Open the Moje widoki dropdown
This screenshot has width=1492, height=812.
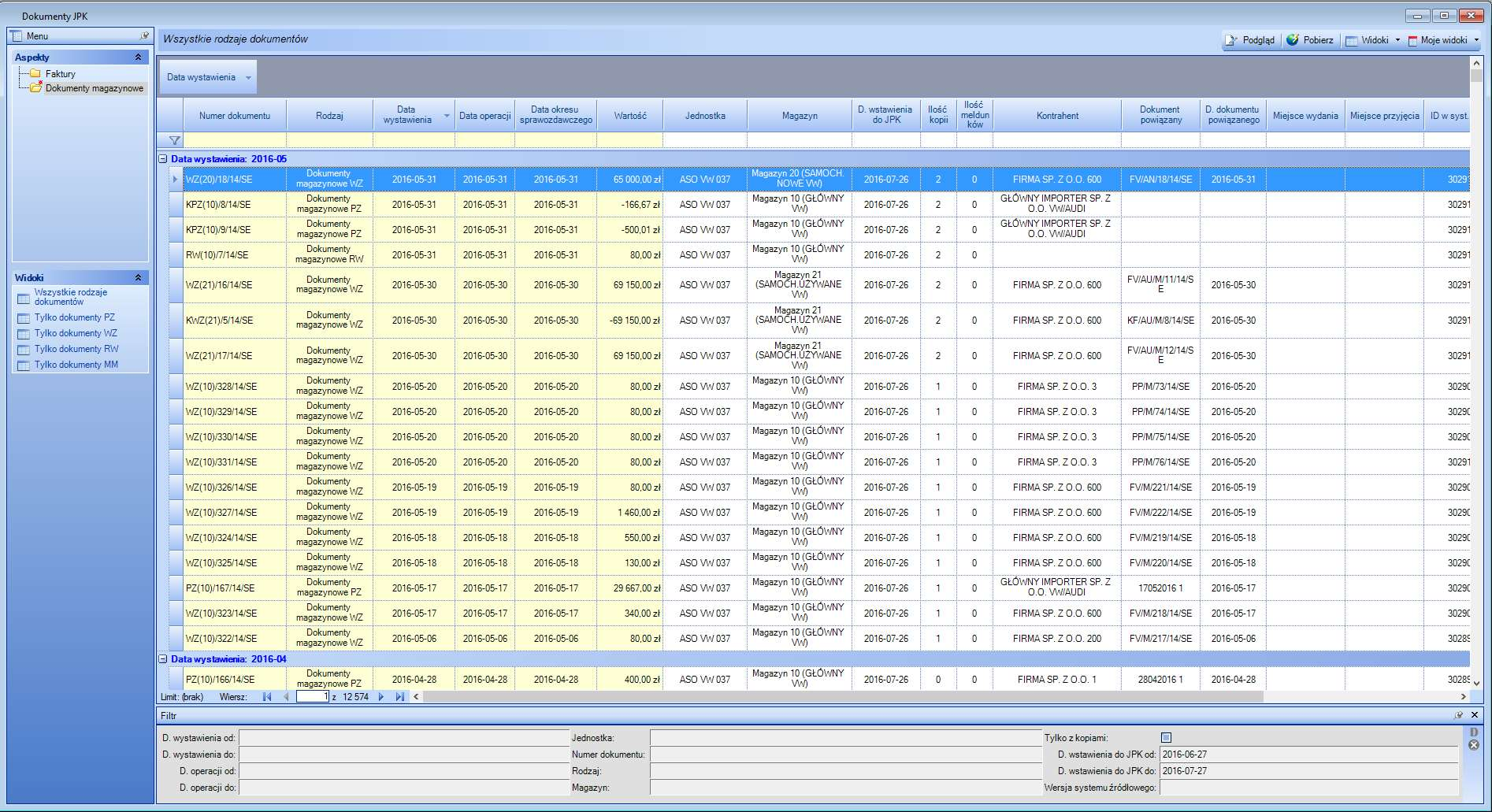1476,40
